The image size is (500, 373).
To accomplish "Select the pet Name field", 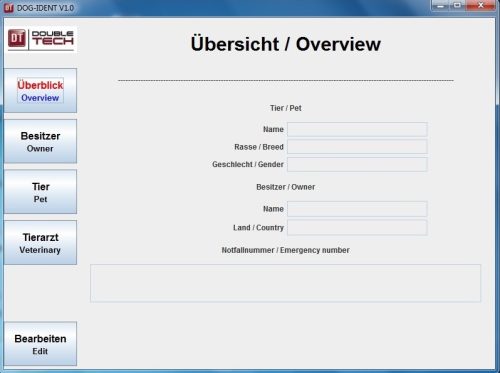I will [x=357, y=129].
